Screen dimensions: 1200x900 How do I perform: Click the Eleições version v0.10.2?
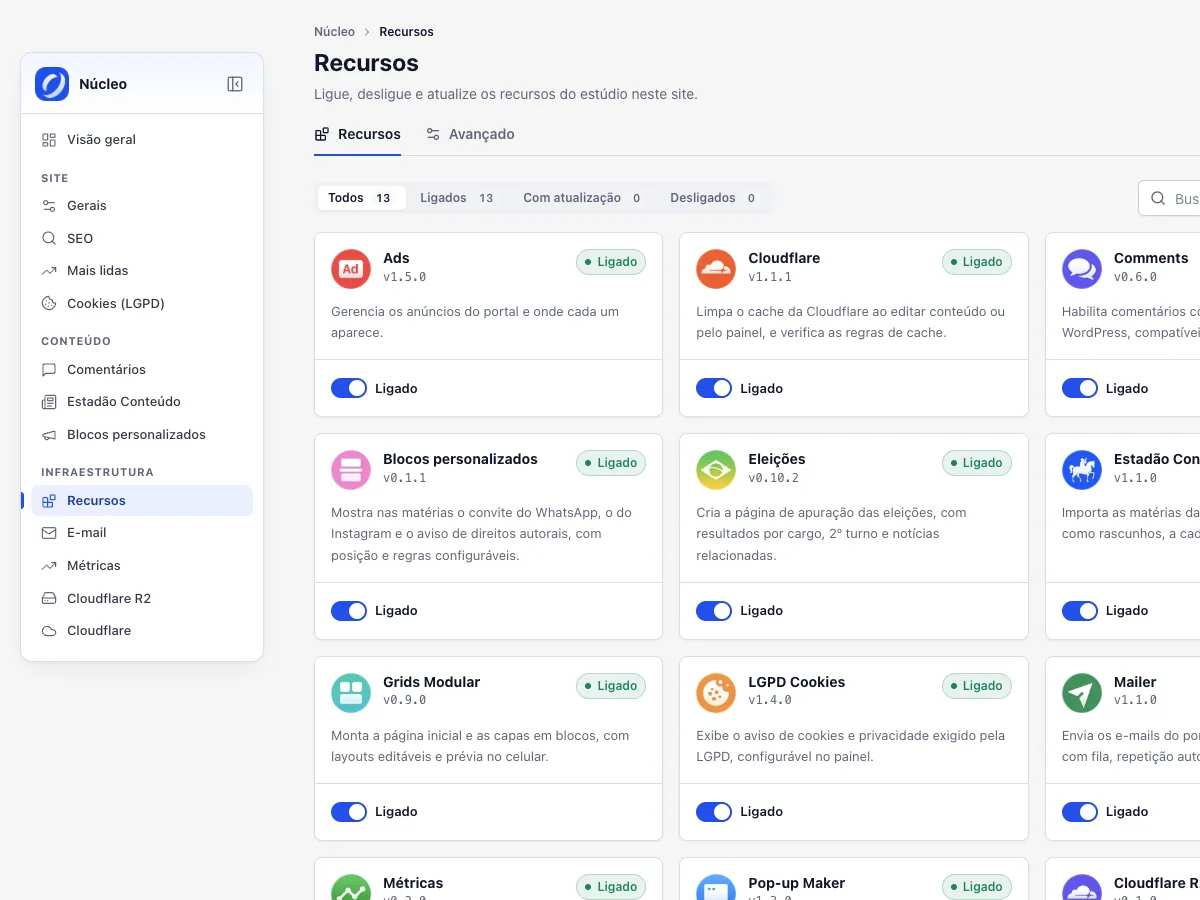coord(774,478)
